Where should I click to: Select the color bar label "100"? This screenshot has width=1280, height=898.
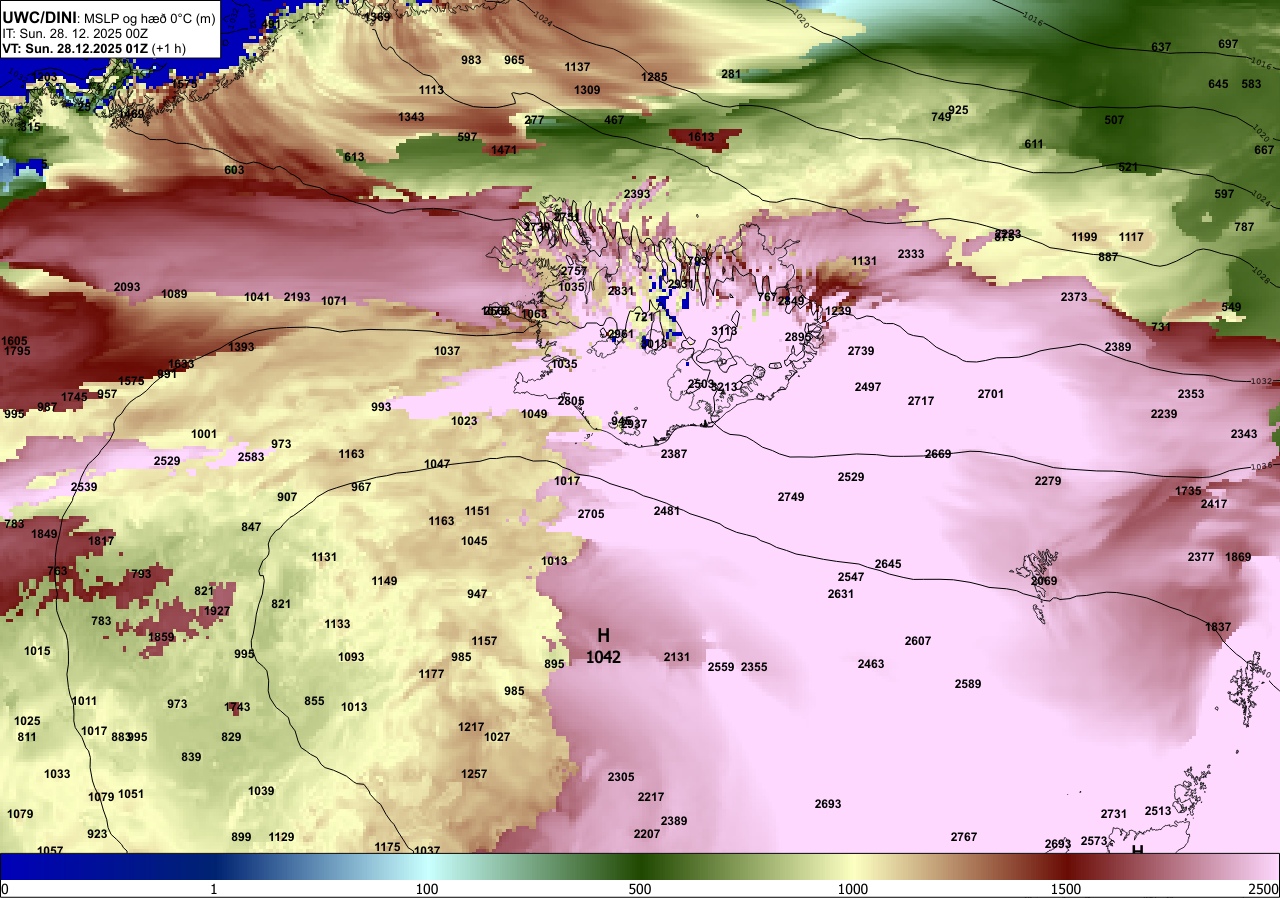coord(427,889)
